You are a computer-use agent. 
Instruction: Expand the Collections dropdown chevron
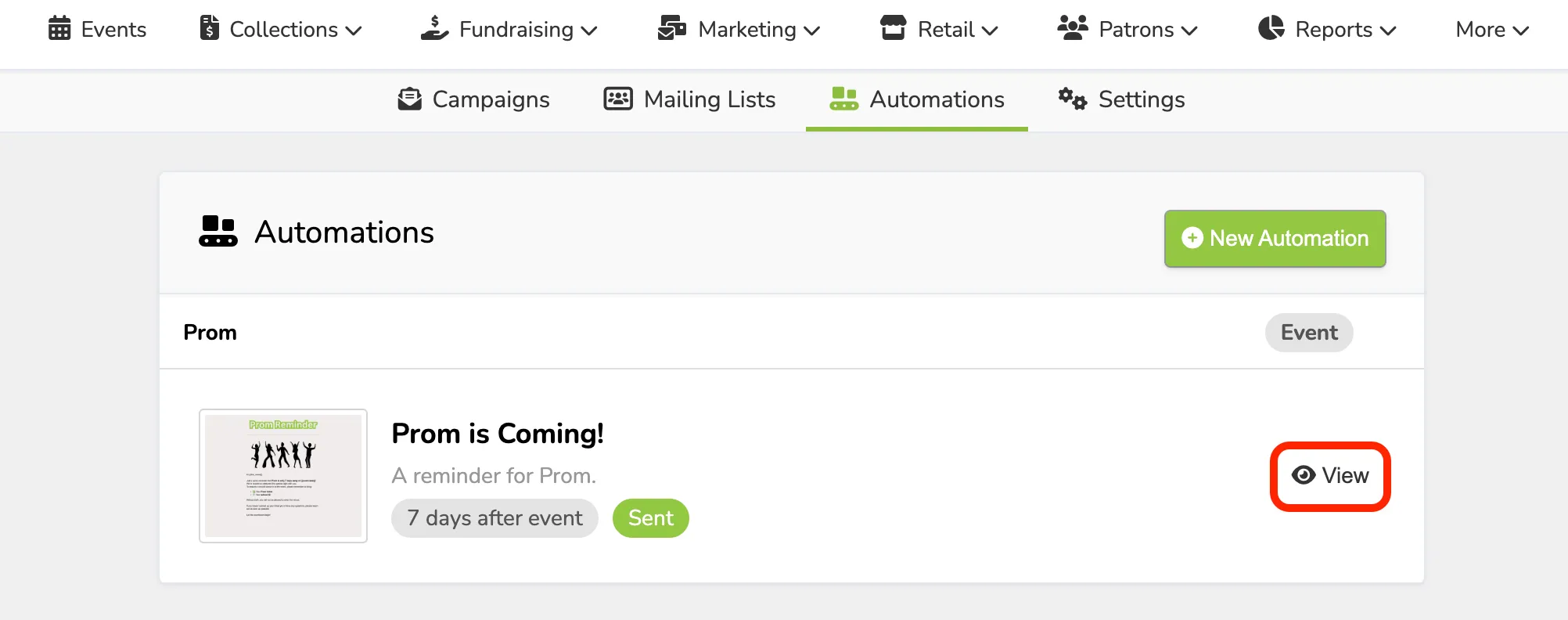(x=354, y=31)
